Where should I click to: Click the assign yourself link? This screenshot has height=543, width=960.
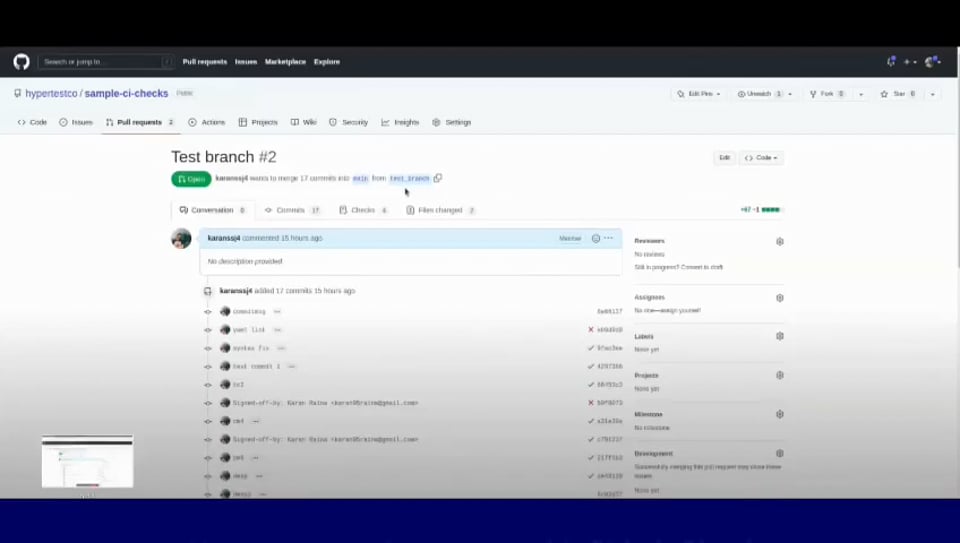point(681,310)
